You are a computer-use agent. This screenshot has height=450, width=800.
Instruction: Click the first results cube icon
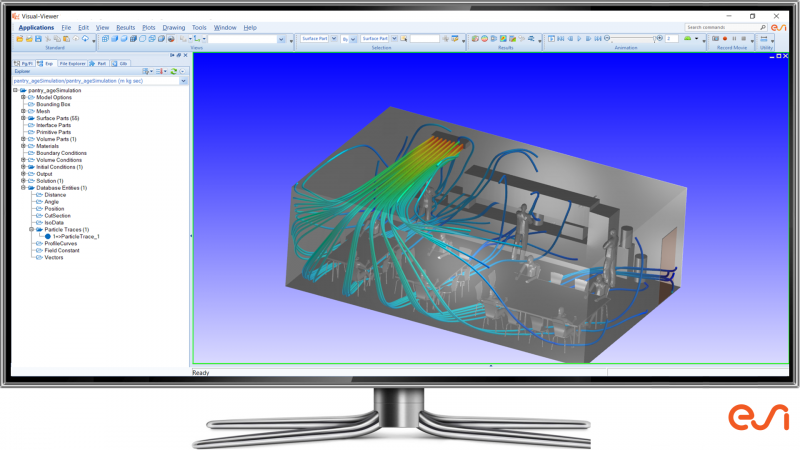tap(475, 39)
